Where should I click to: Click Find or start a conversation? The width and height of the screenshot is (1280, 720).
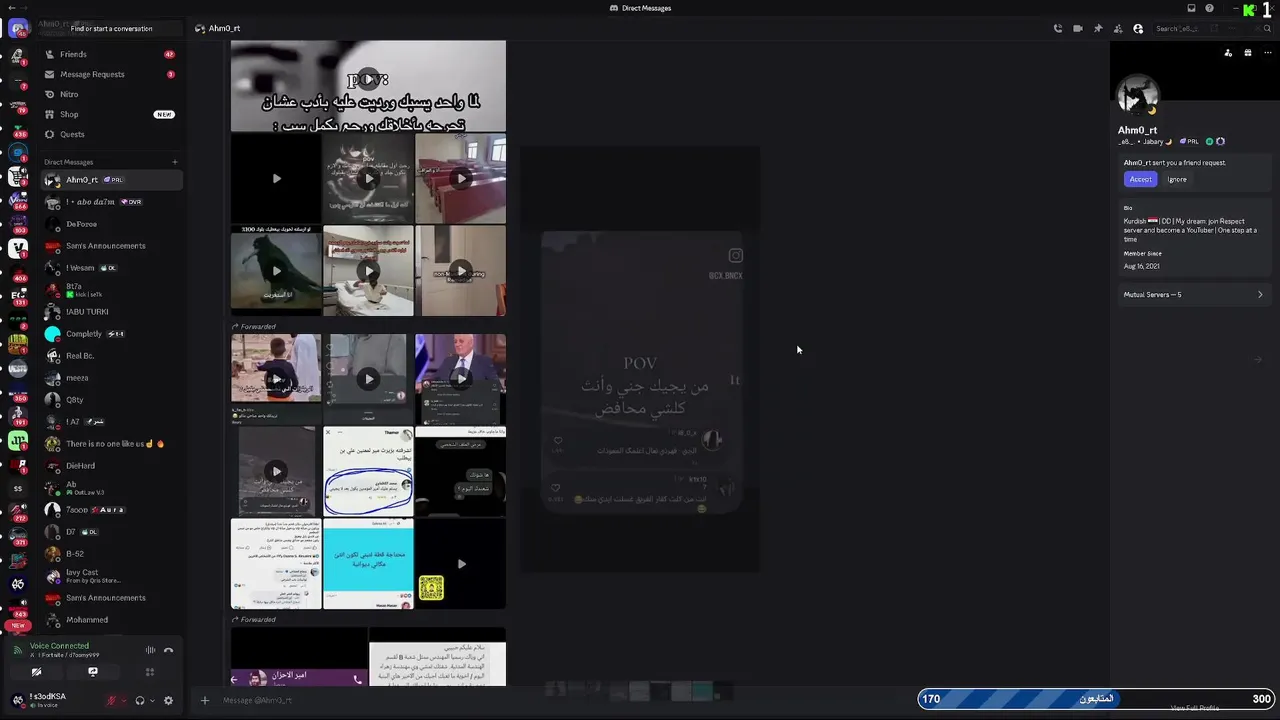(x=110, y=29)
